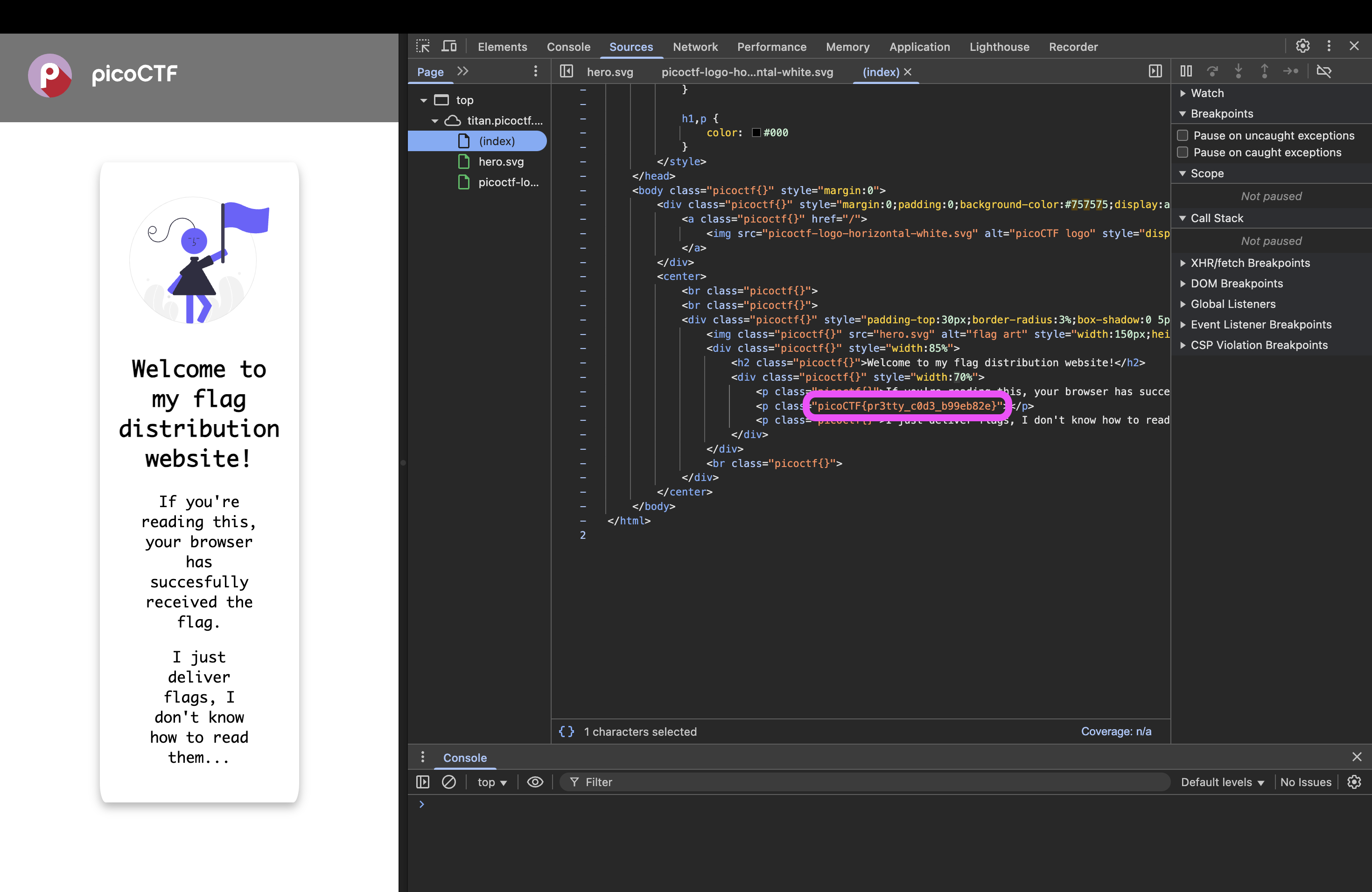Click the clear console icon
Image resolution: width=1372 pixels, height=892 pixels.
pos(448,782)
